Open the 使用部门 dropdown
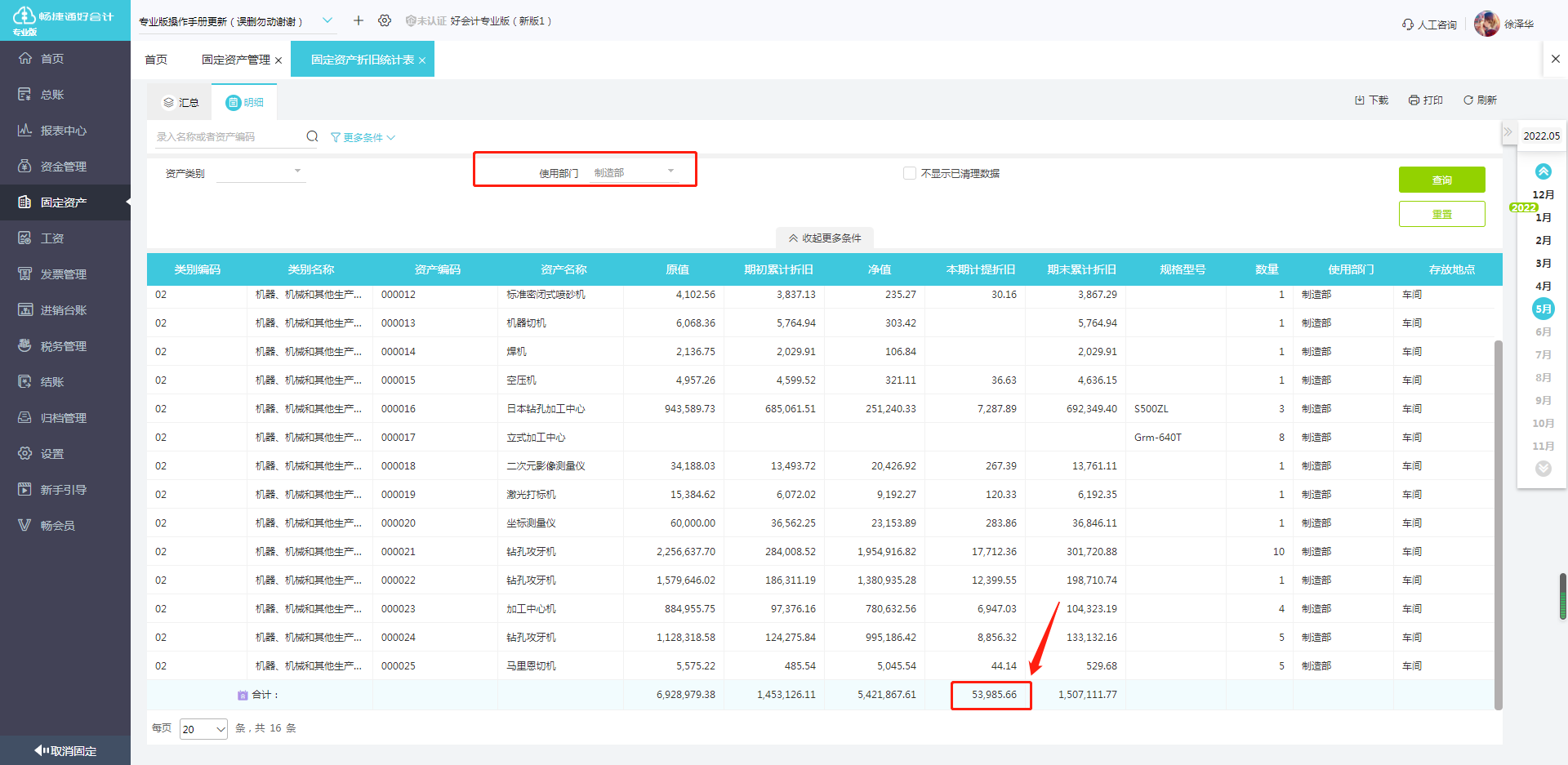Image resolution: width=1568 pixels, height=765 pixels. point(635,172)
